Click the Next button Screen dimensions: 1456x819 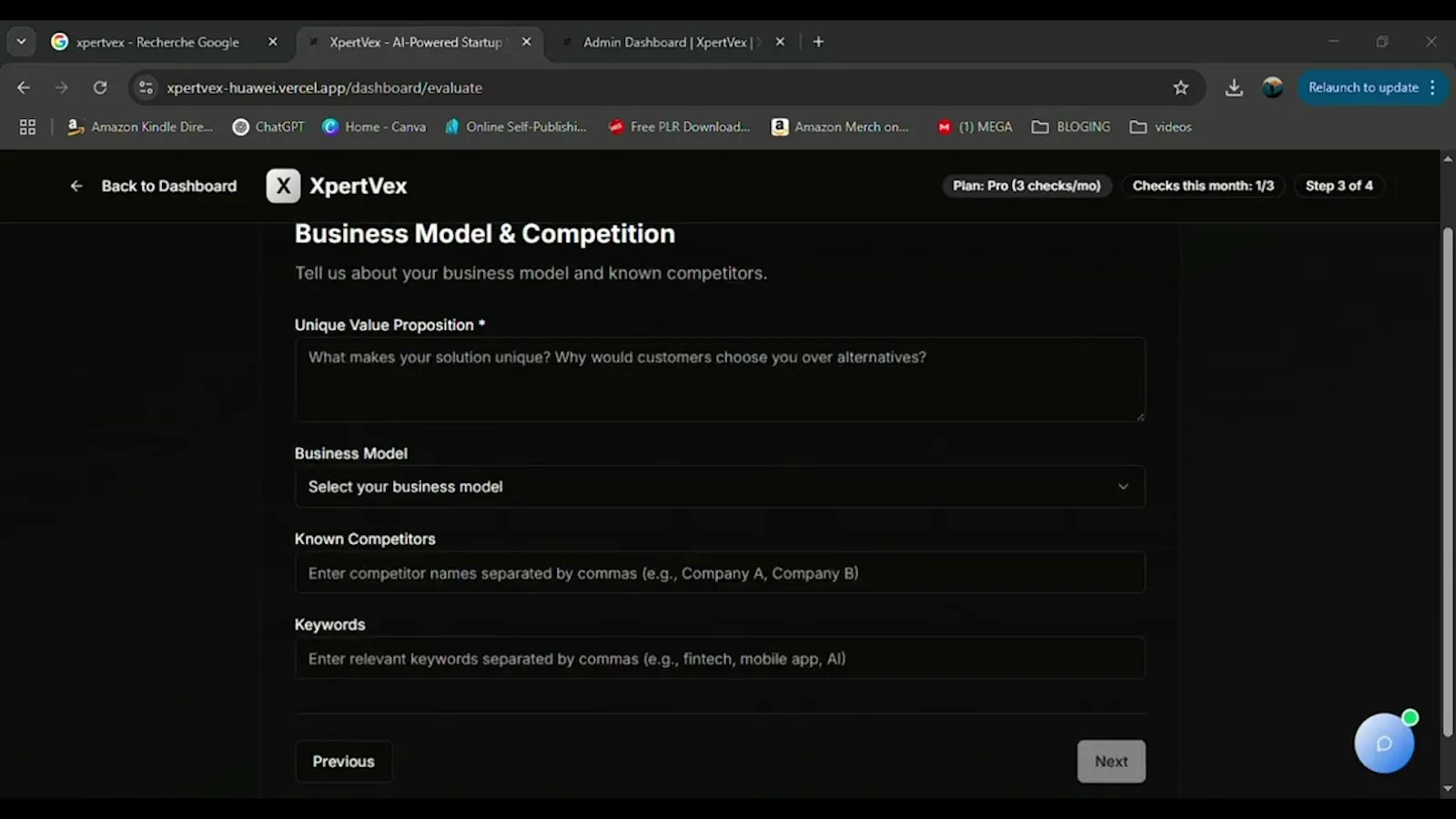1111,762
